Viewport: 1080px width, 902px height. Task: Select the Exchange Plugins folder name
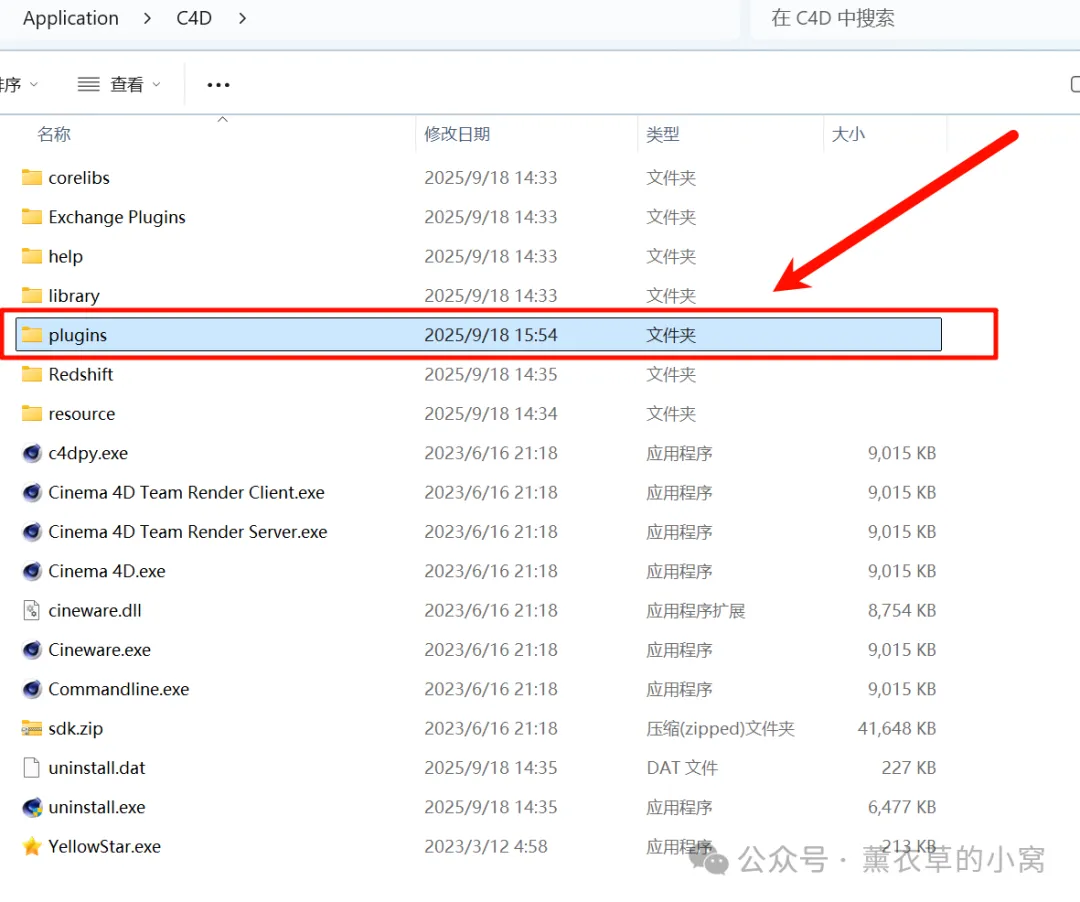tap(117, 217)
